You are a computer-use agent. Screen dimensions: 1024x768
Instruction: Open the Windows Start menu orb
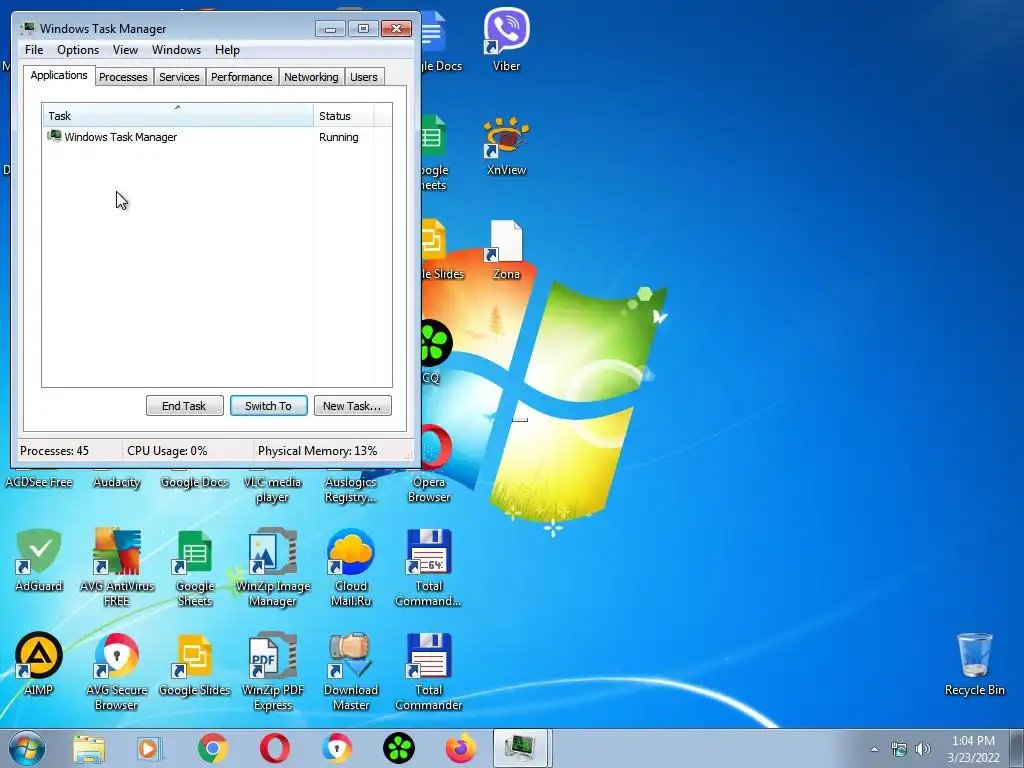click(27, 748)
